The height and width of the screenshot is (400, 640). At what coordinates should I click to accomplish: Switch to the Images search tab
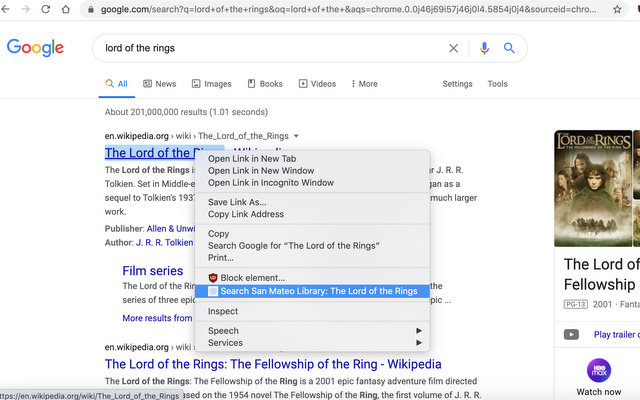tap(210, 84)
